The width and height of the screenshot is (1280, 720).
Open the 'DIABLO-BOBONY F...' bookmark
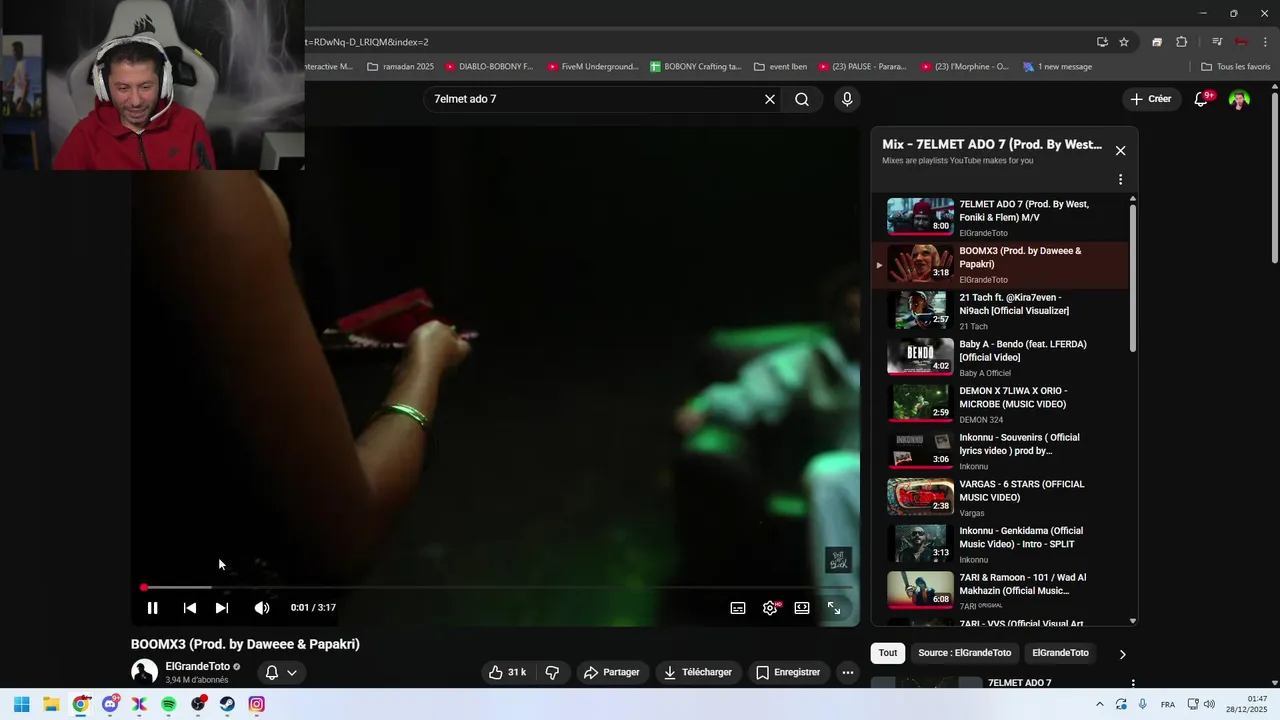click(x=489, y=67)
